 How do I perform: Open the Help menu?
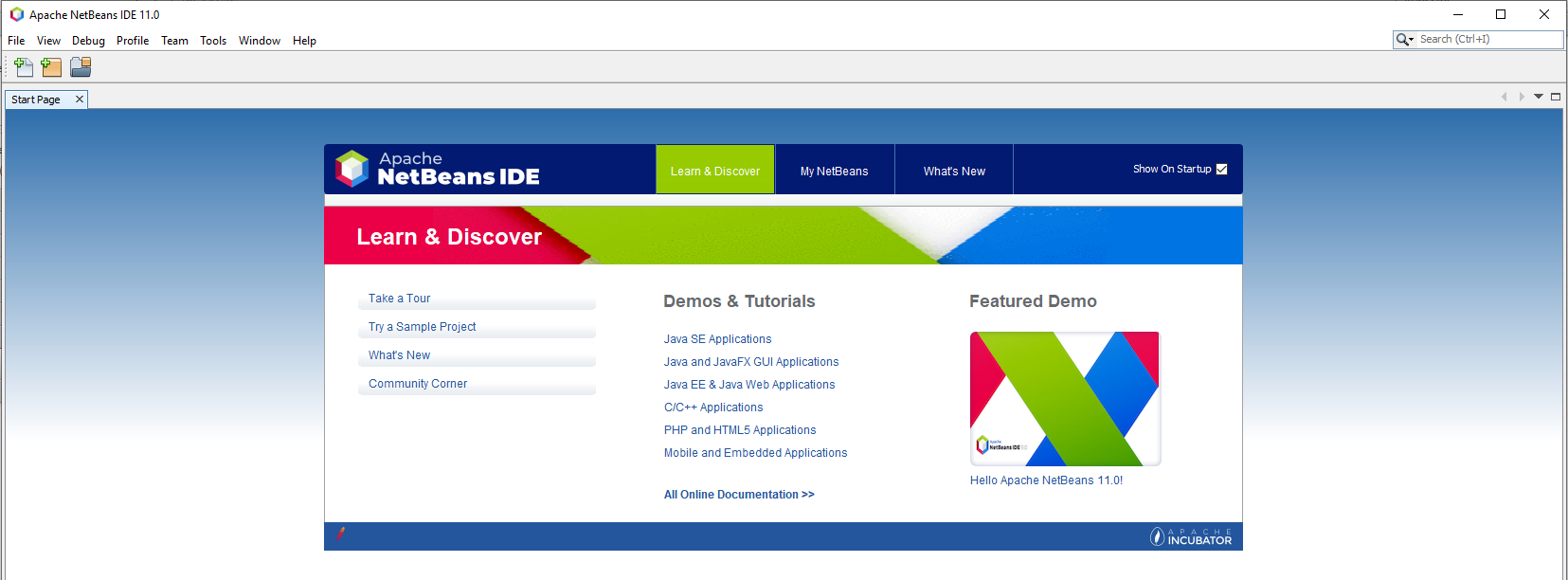304,41
